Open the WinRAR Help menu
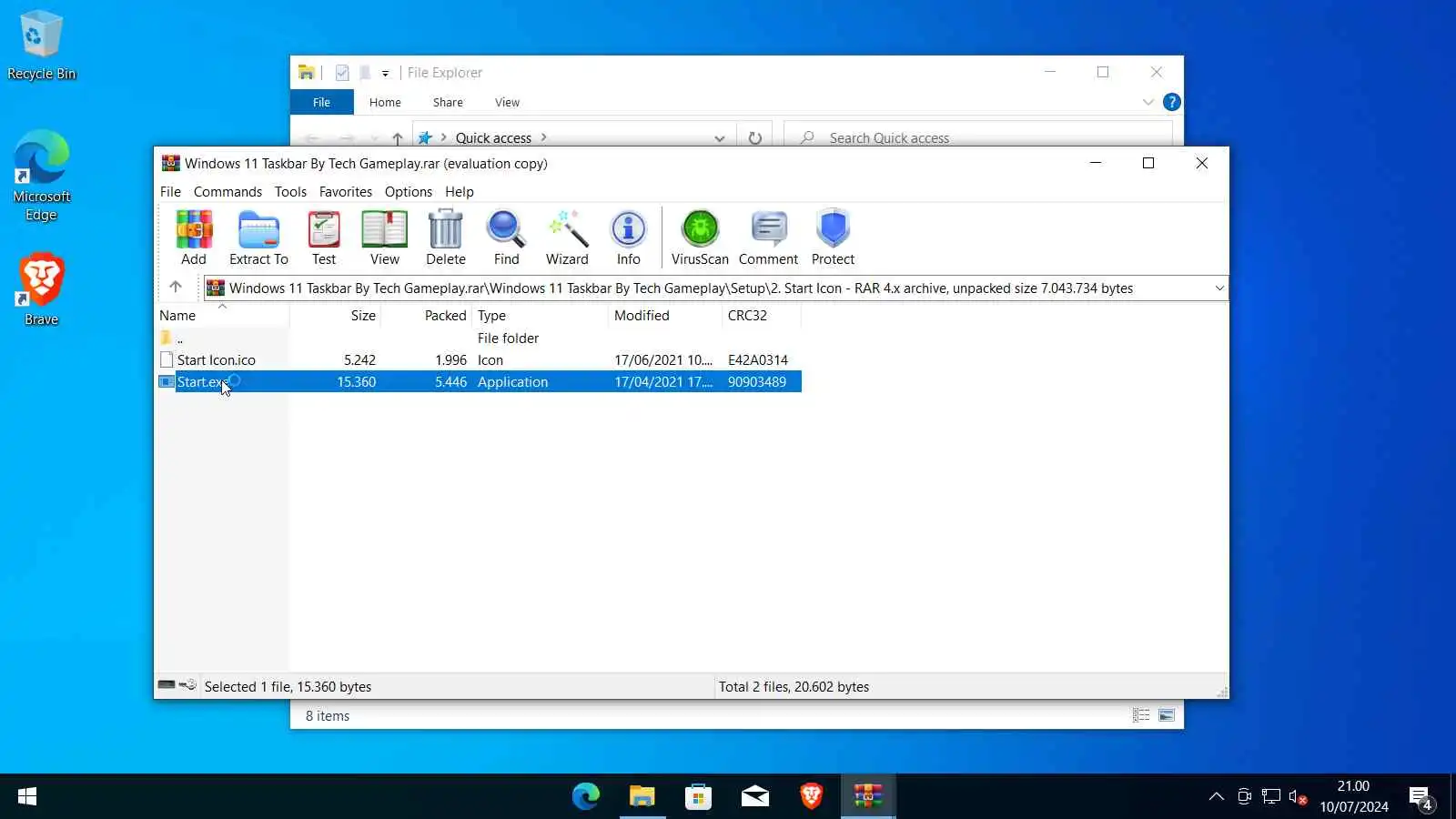1456x819 pixels. point(460,191)
